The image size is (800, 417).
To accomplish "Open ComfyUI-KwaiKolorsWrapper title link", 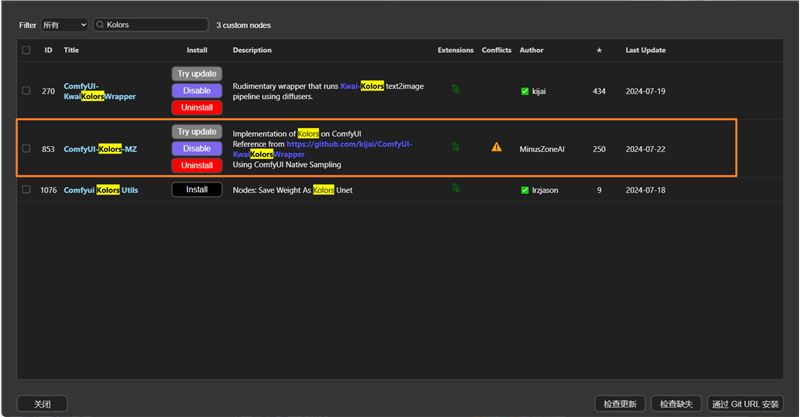I will (x=99, y=91).
